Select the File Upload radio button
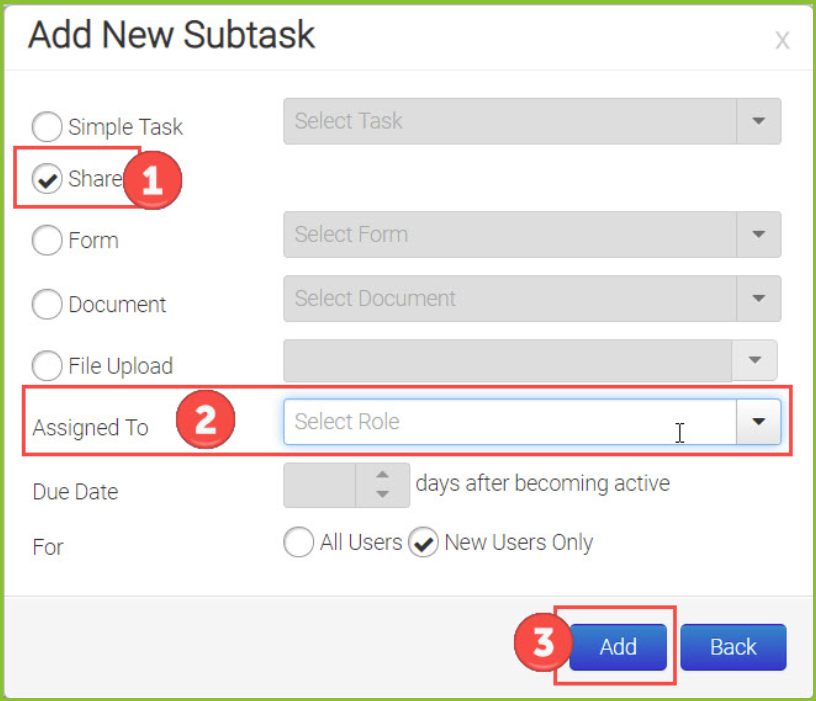Viewport: 816px width, 701px height. point(47,365)
